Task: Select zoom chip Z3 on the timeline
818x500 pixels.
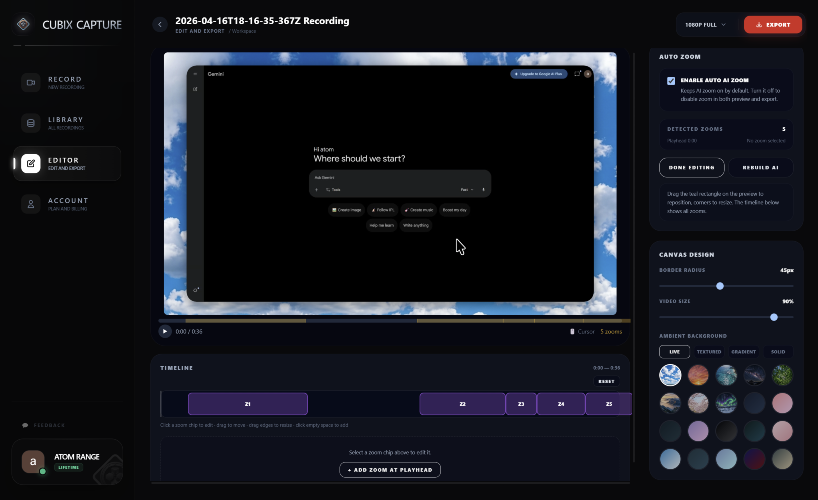Action: [x=521, y=404]
